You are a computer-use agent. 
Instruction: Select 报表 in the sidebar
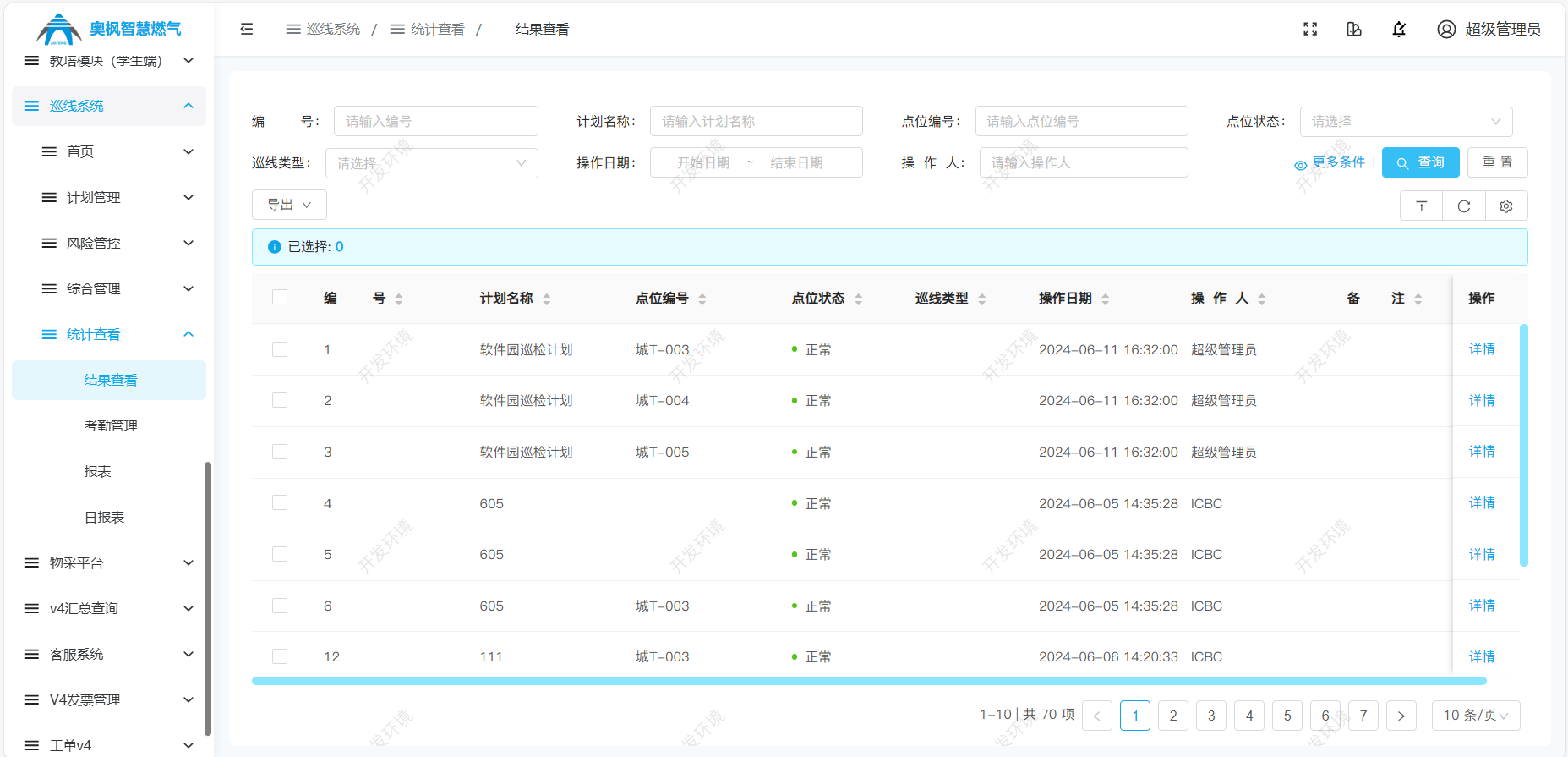(x=109, y=471)
